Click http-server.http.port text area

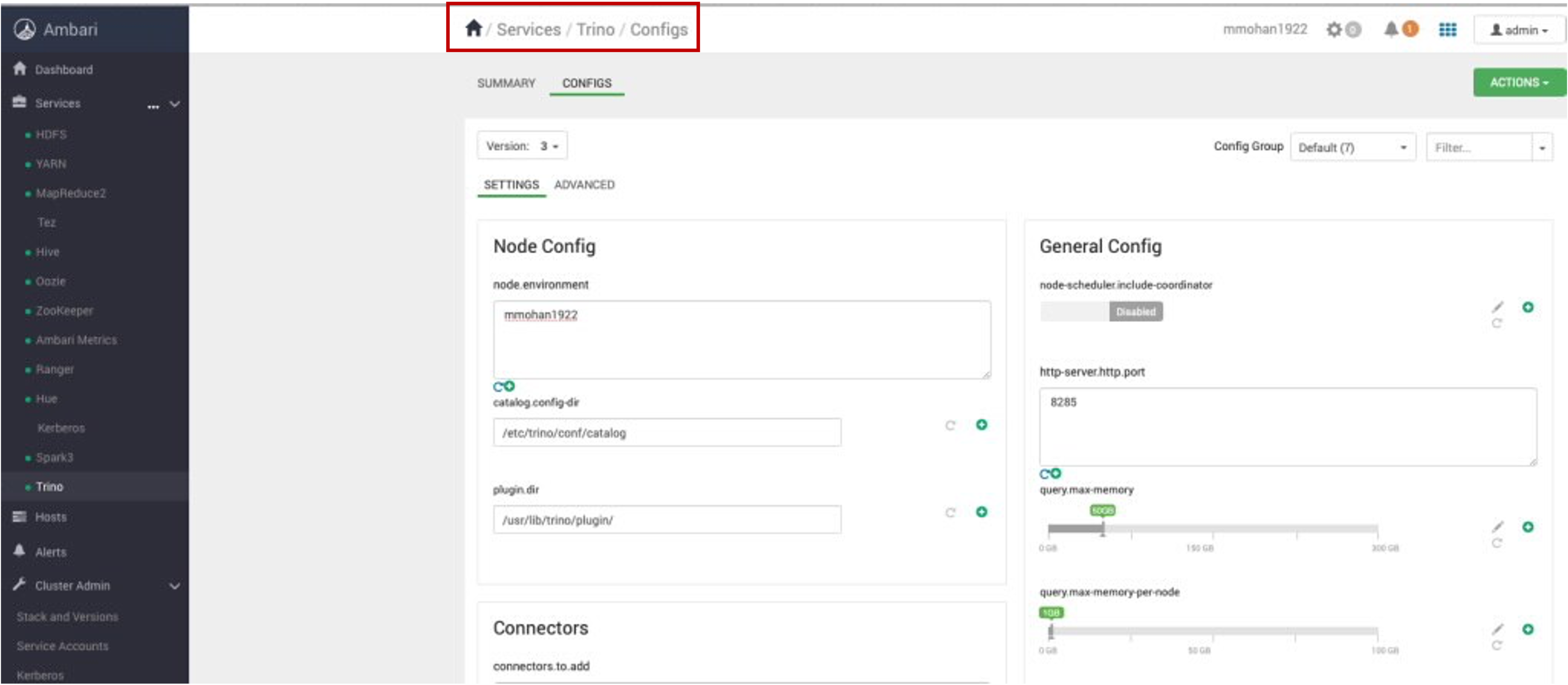pyautogui.click(x=1288, y=427)
